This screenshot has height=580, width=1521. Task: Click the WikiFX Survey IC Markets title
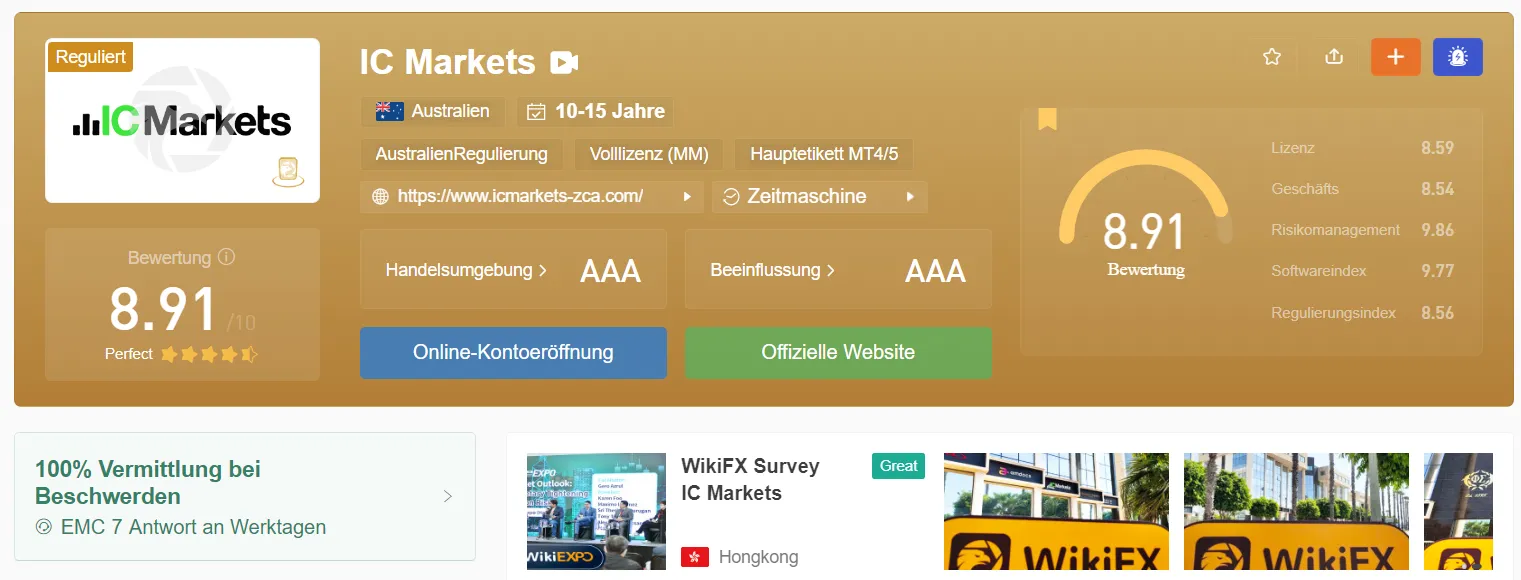[750, 479]
